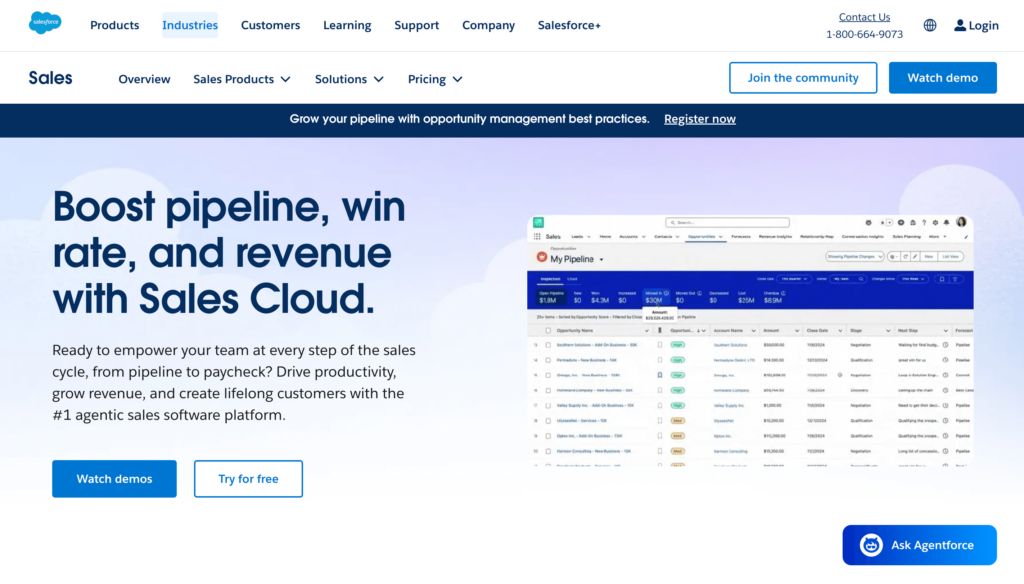
Task: Click clock icon on Harmon Consulting row
Action: [x=945, y=451]
